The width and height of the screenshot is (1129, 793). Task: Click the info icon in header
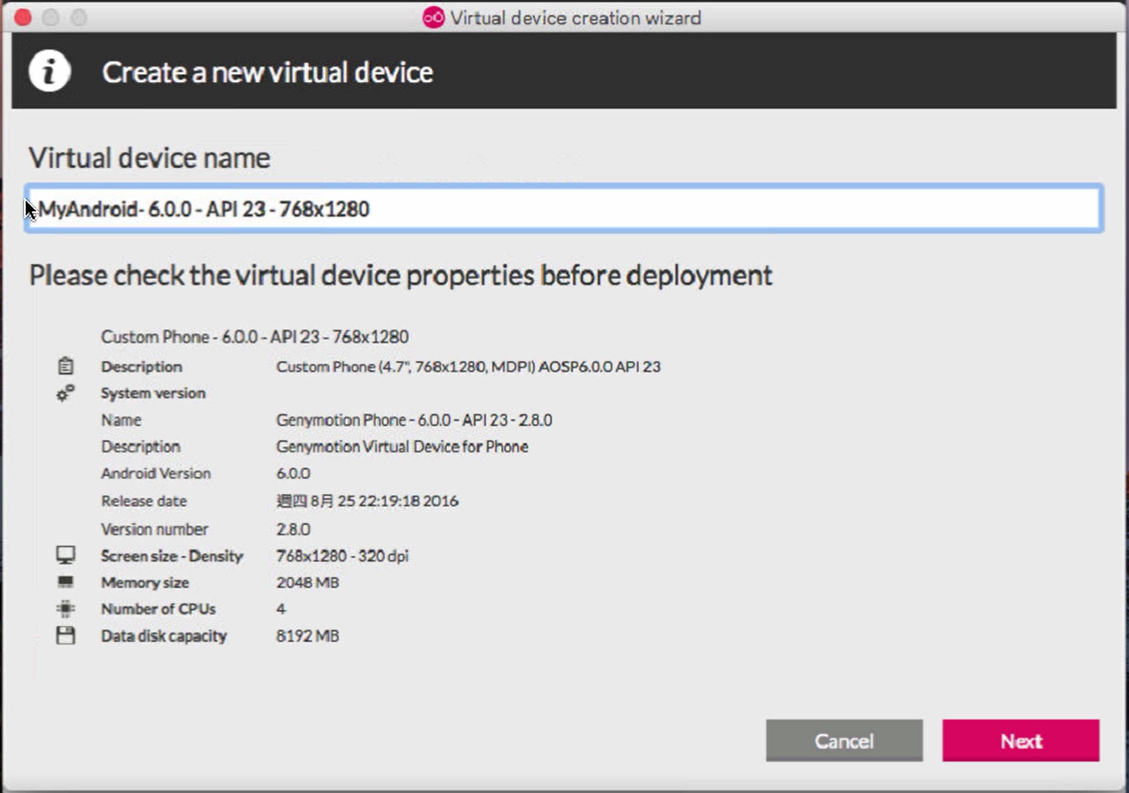50,71
